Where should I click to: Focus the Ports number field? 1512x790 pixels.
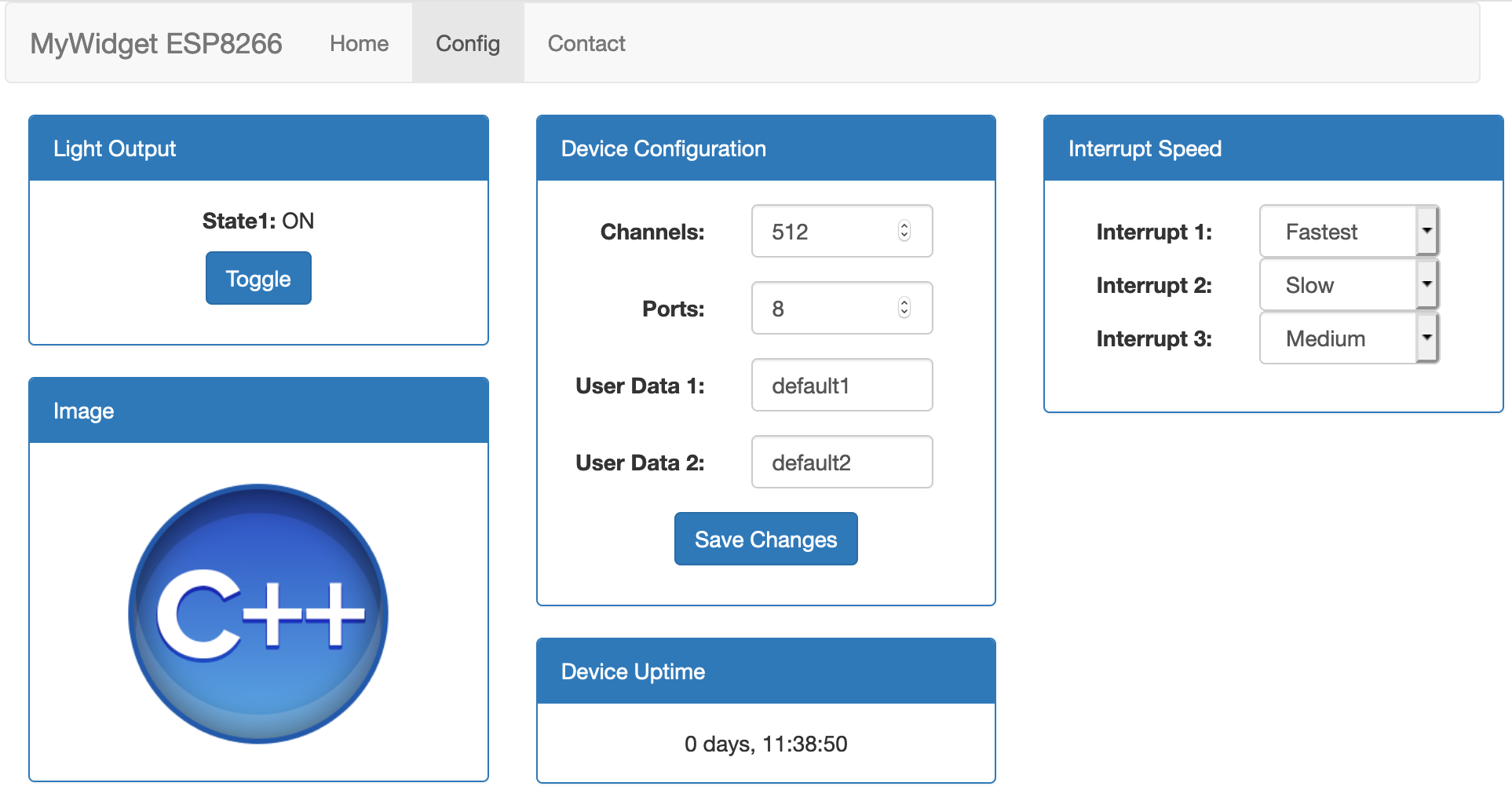[x=842, y=308]
